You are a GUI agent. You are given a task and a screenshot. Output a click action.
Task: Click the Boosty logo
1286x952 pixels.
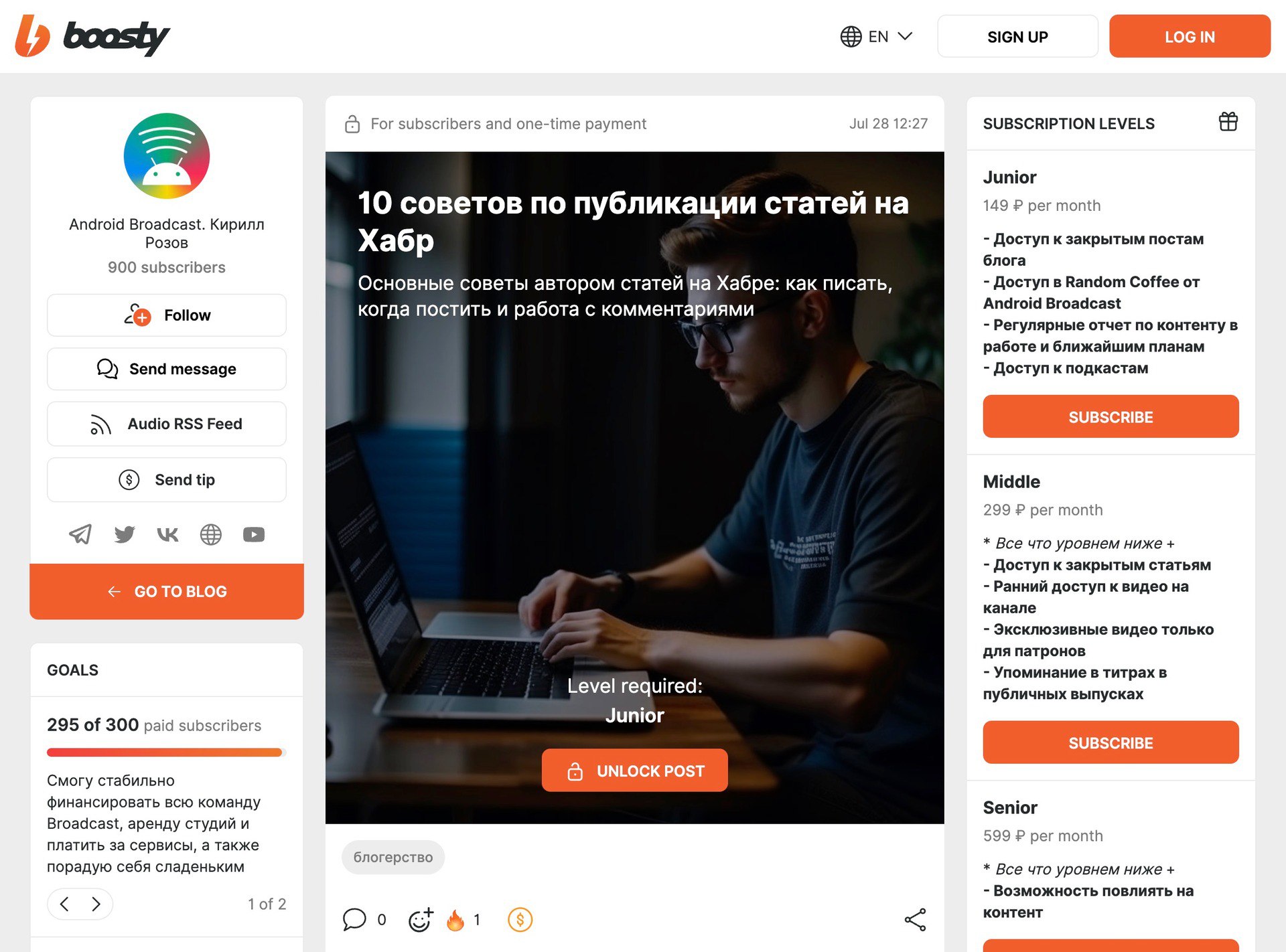(x=92, y=36)
